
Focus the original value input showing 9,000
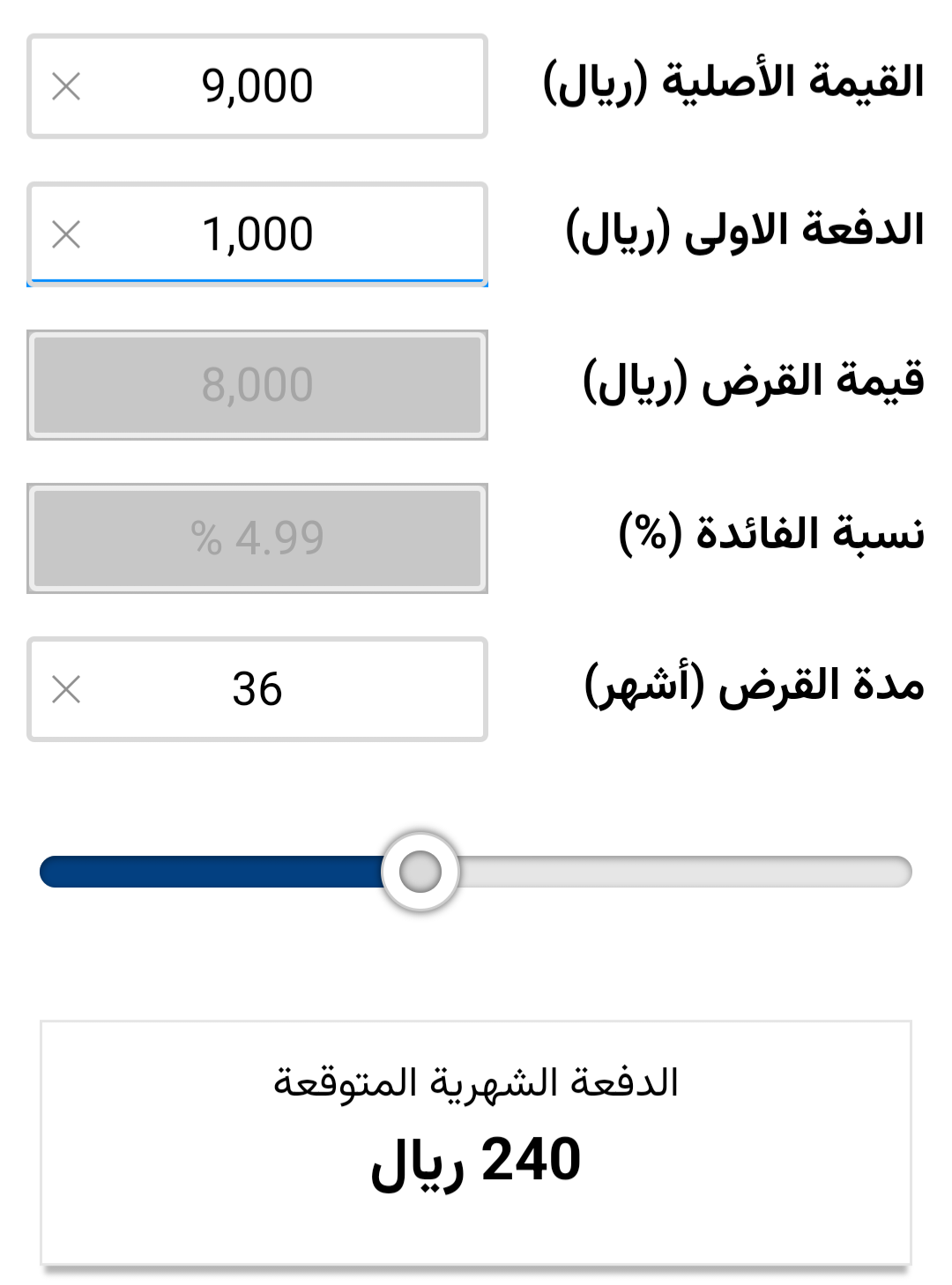click(x=257, y=86)
